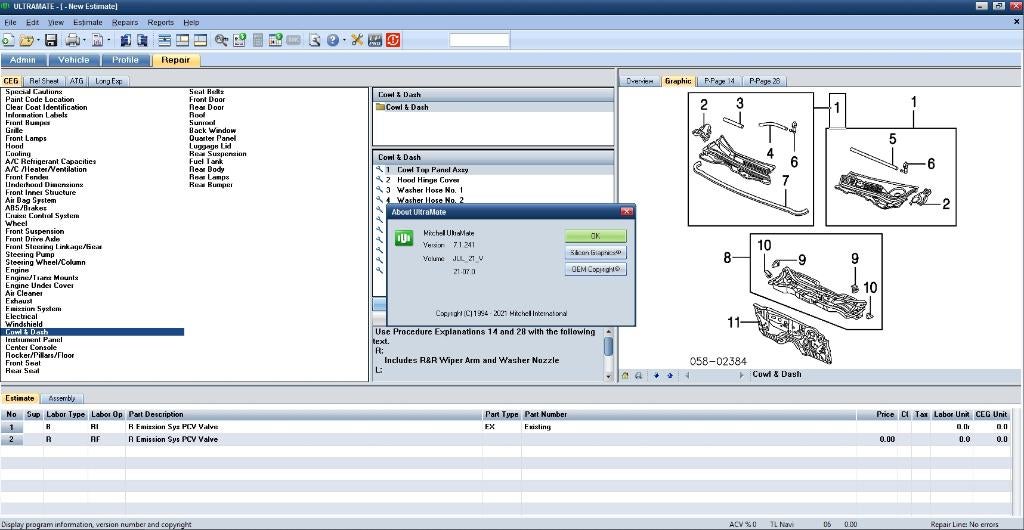This screenshot has width=1024, height=530.
Task: Open the dropdown arrow next to Help icon
Action: point(344,40)
